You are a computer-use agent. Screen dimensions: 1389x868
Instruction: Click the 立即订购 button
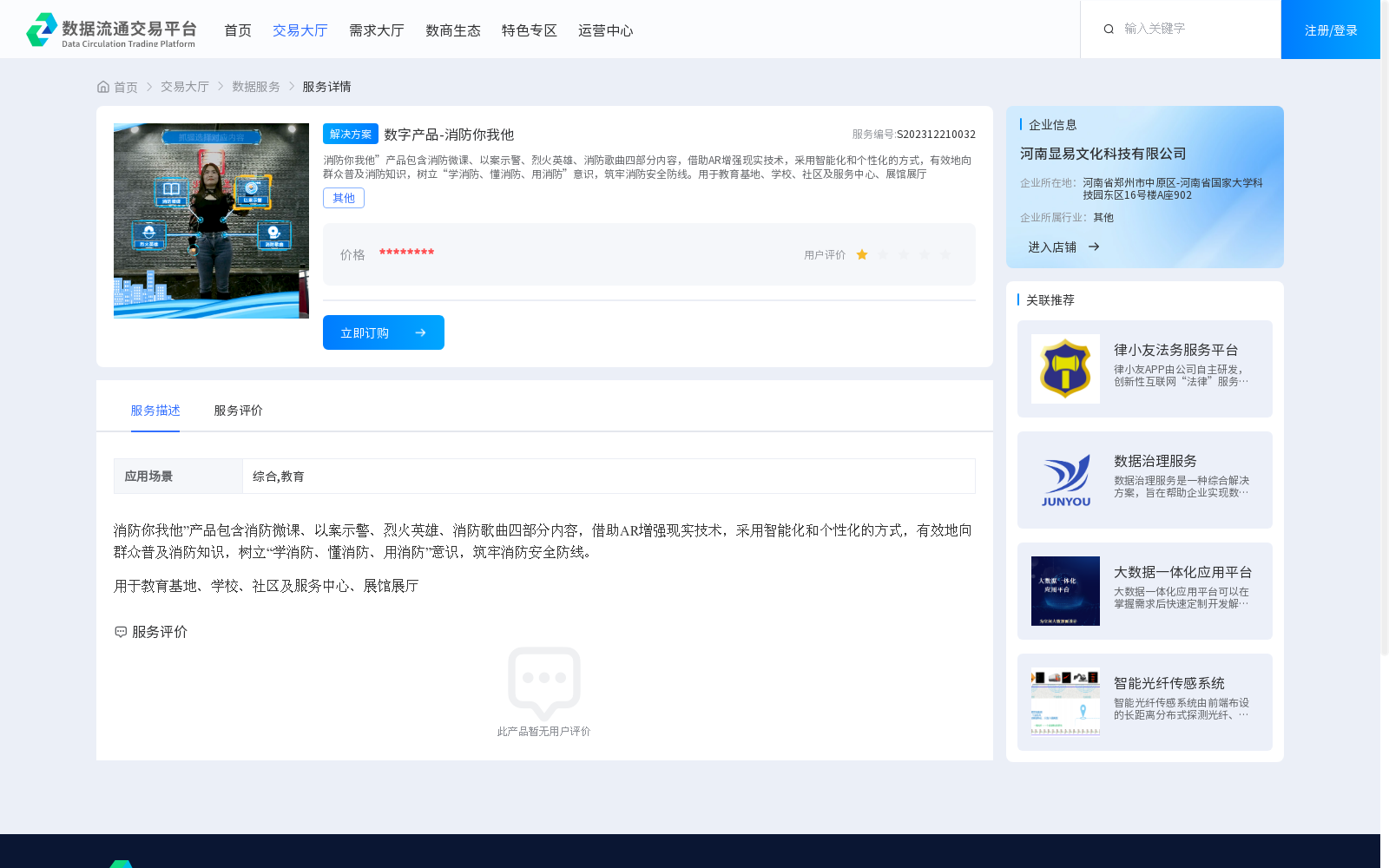tap(384, 332)
